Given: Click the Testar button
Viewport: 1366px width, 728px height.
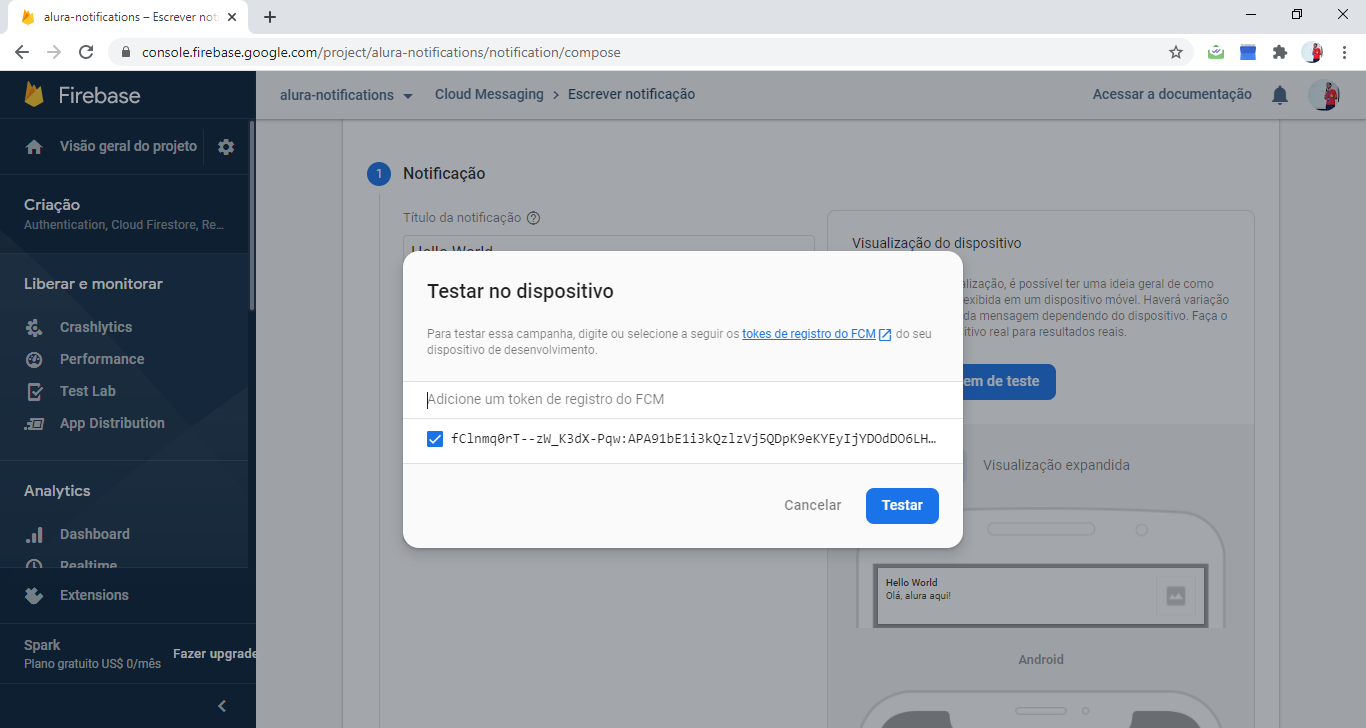Looking at the screenshot, I should click(902, 505).
